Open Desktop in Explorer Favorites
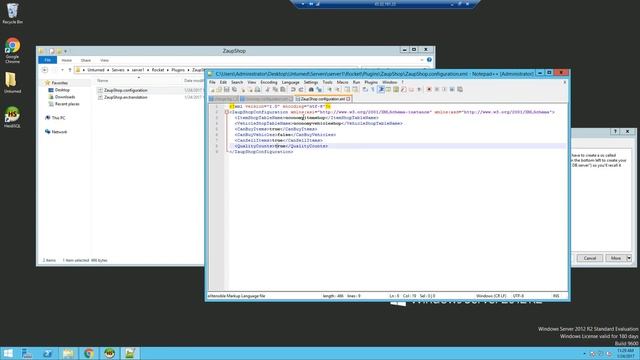The width and height of the screenshot is (640, 360). [62, 90]
